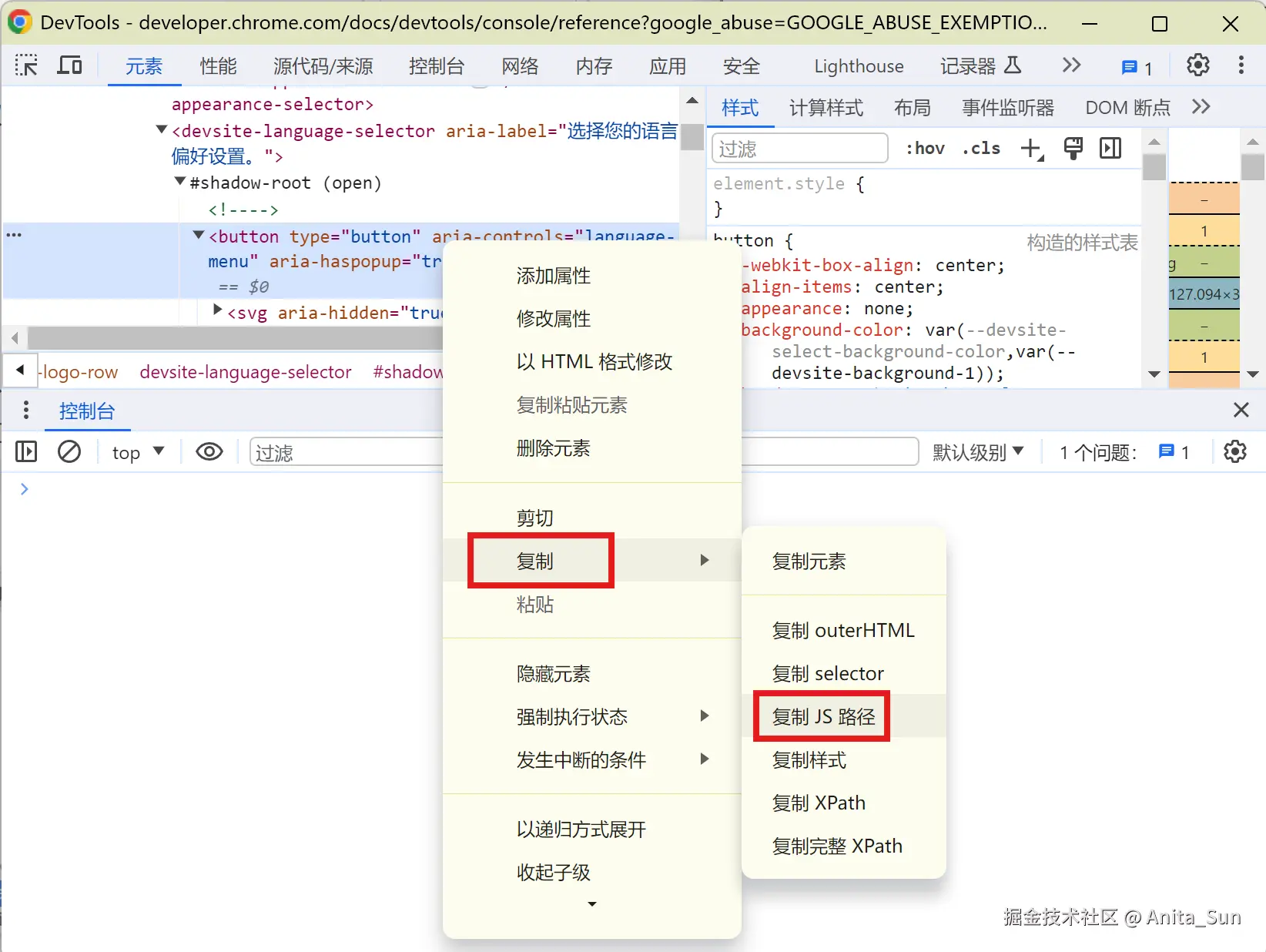Open console settings gear icon
The height and width of the screenshot is (952, 1266).
(1235, 451)
